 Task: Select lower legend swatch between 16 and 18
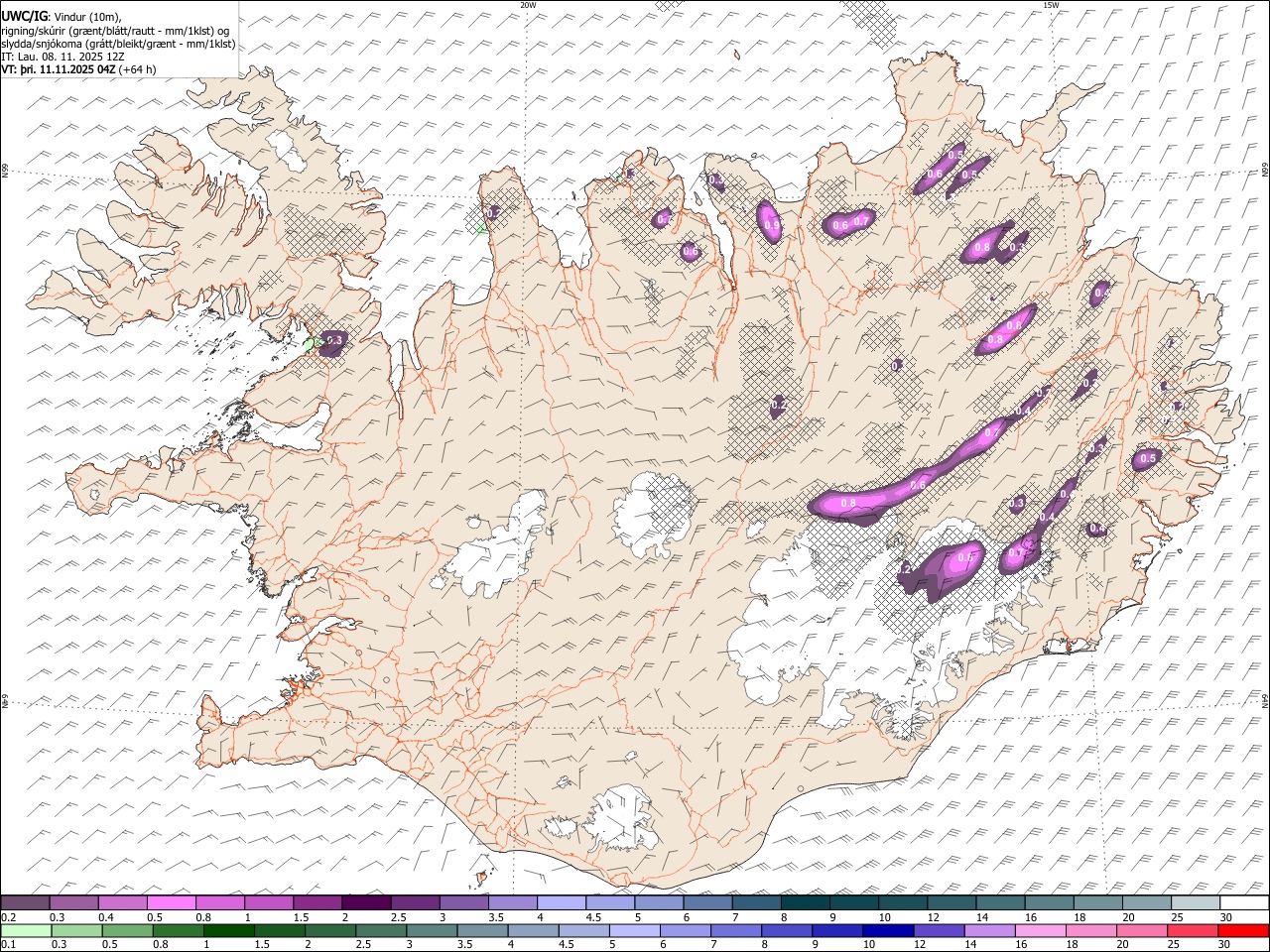1041,930
